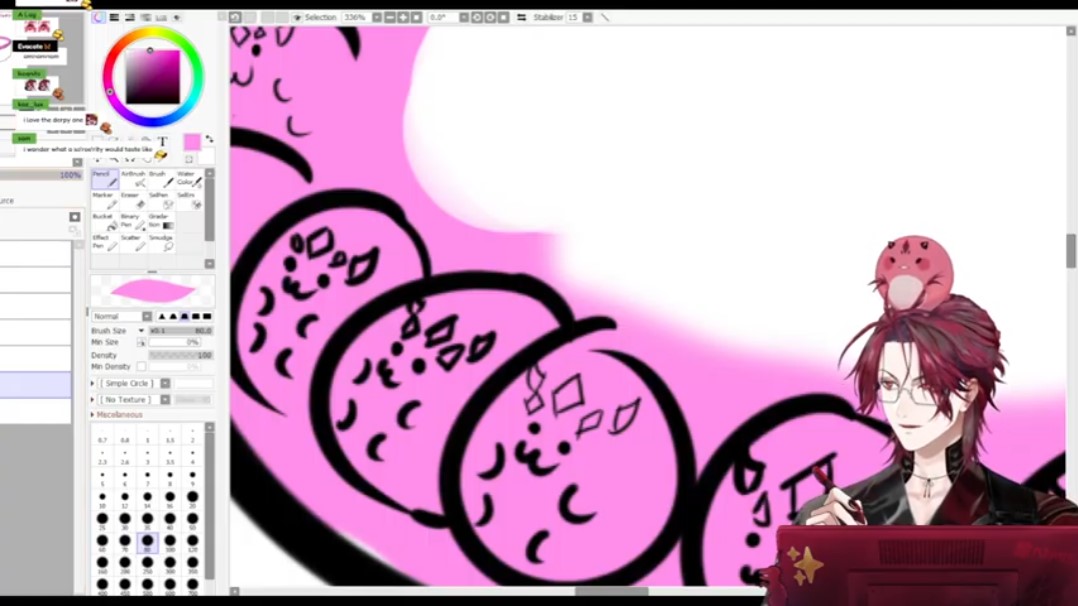
Task: Click the canvas vertical scrollbar thumb
Action: tap(1070, 251)
